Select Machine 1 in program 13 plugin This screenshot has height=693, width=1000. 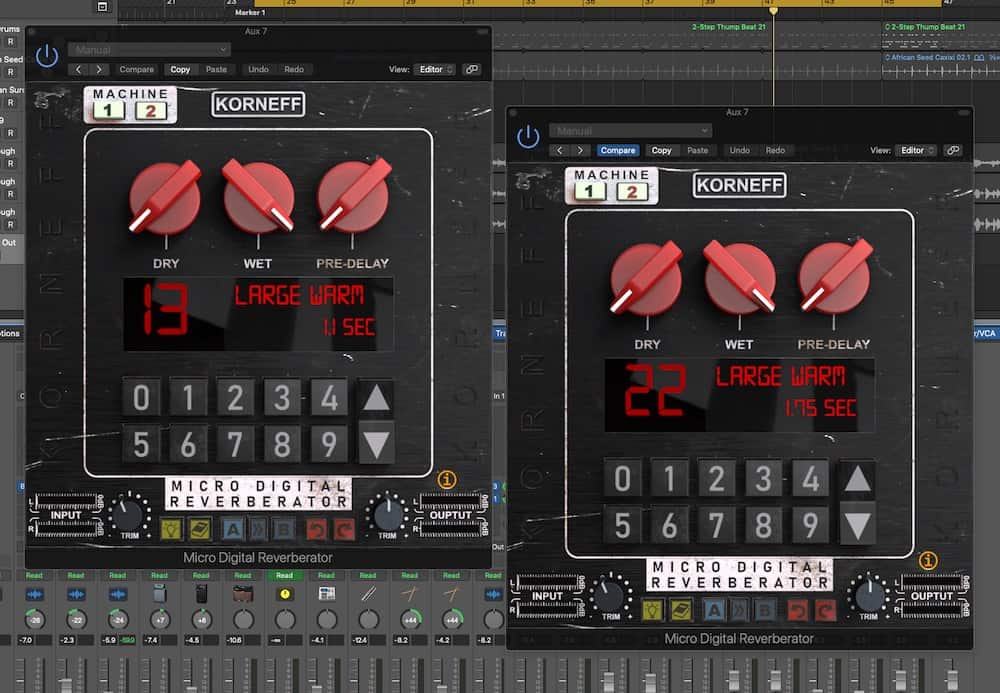tap(108, 110)
